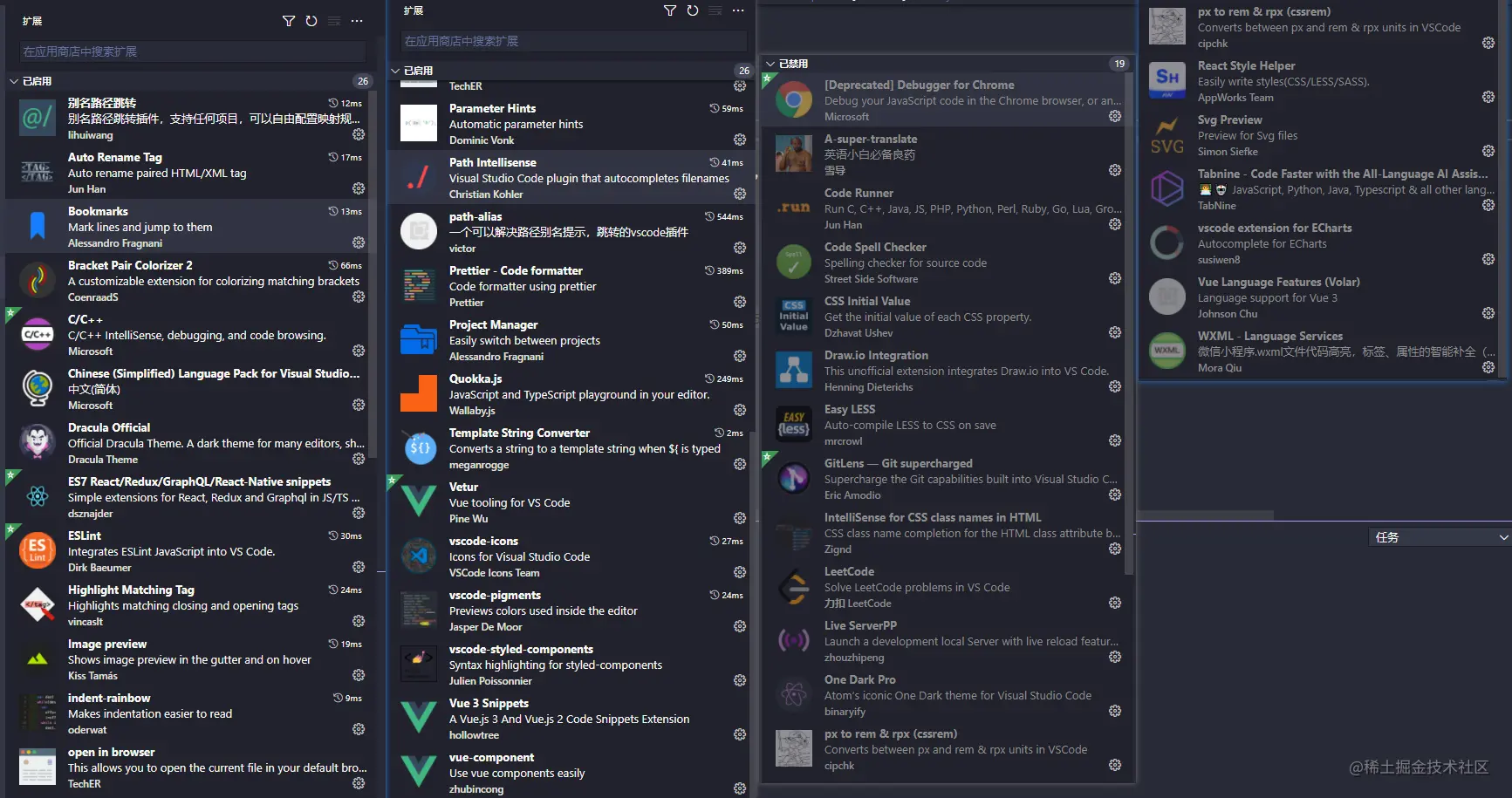Click the ESLint extension's gear icon
The height and width of the screenshot is (798, 1512).
coord(358,567)
